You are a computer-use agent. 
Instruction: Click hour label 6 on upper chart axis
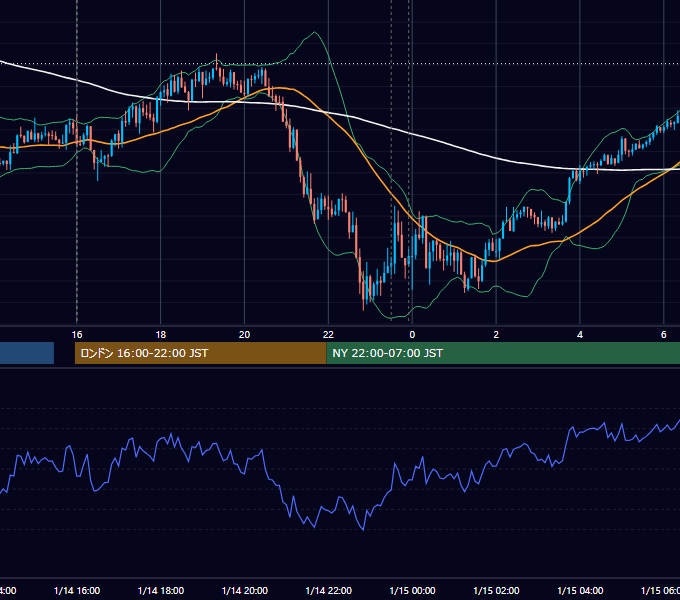(x=664, y=335)
